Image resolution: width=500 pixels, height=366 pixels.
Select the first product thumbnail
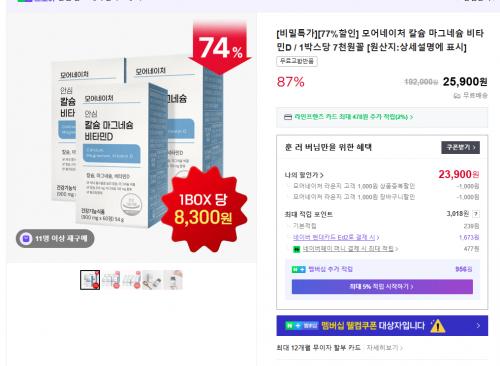90,280
